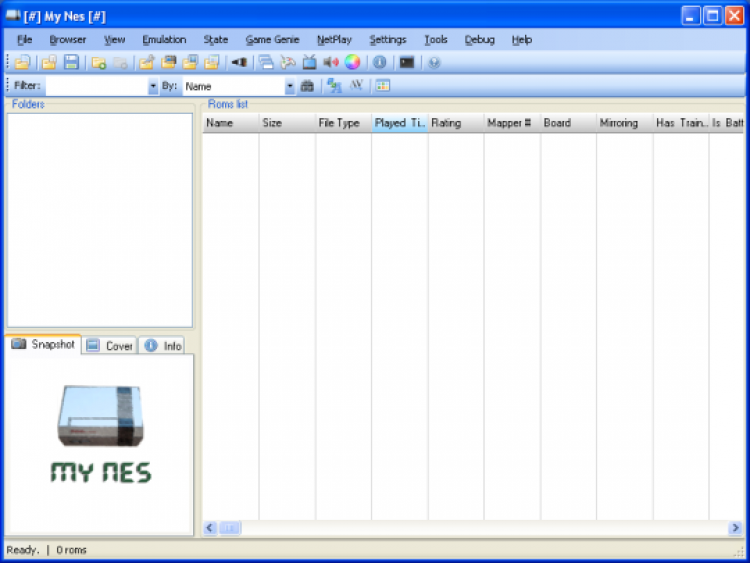The image size is (750, 563).
Task: Click the folder with info page icon
Action: 211,62
